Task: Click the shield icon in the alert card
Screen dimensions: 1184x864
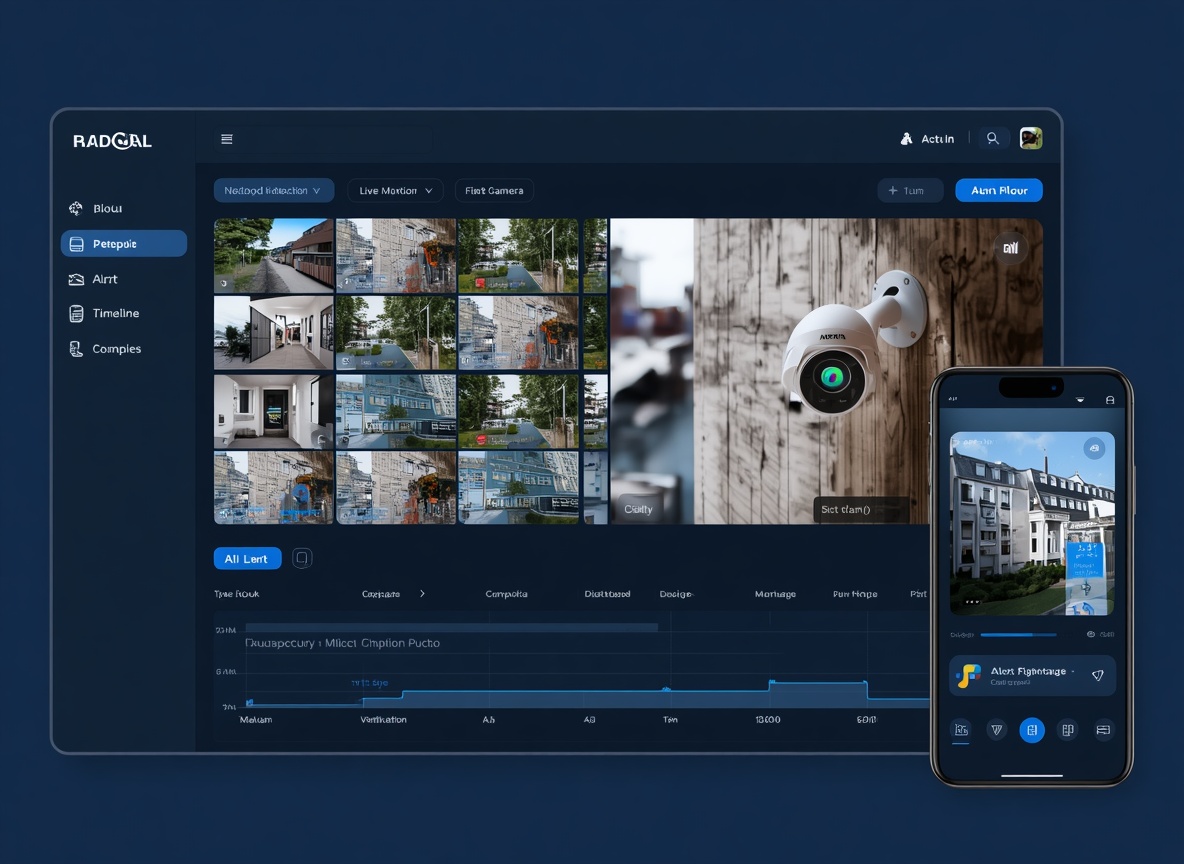Action: (1098, 675)
